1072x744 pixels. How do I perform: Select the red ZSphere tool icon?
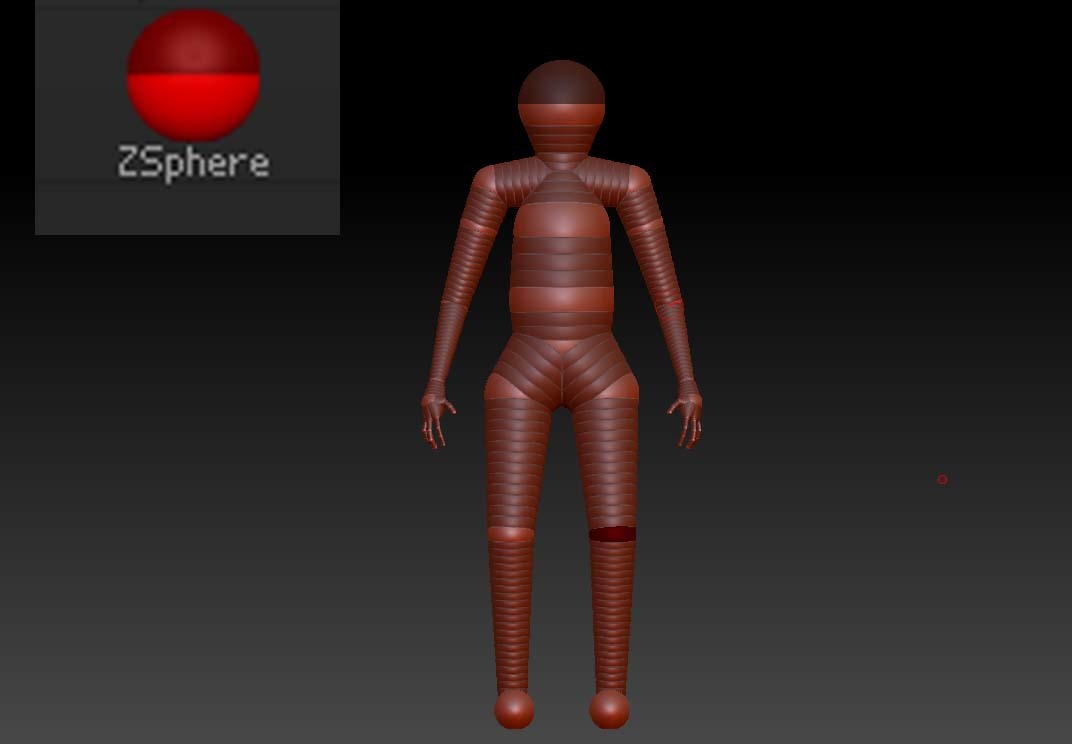tap(193, 75)
